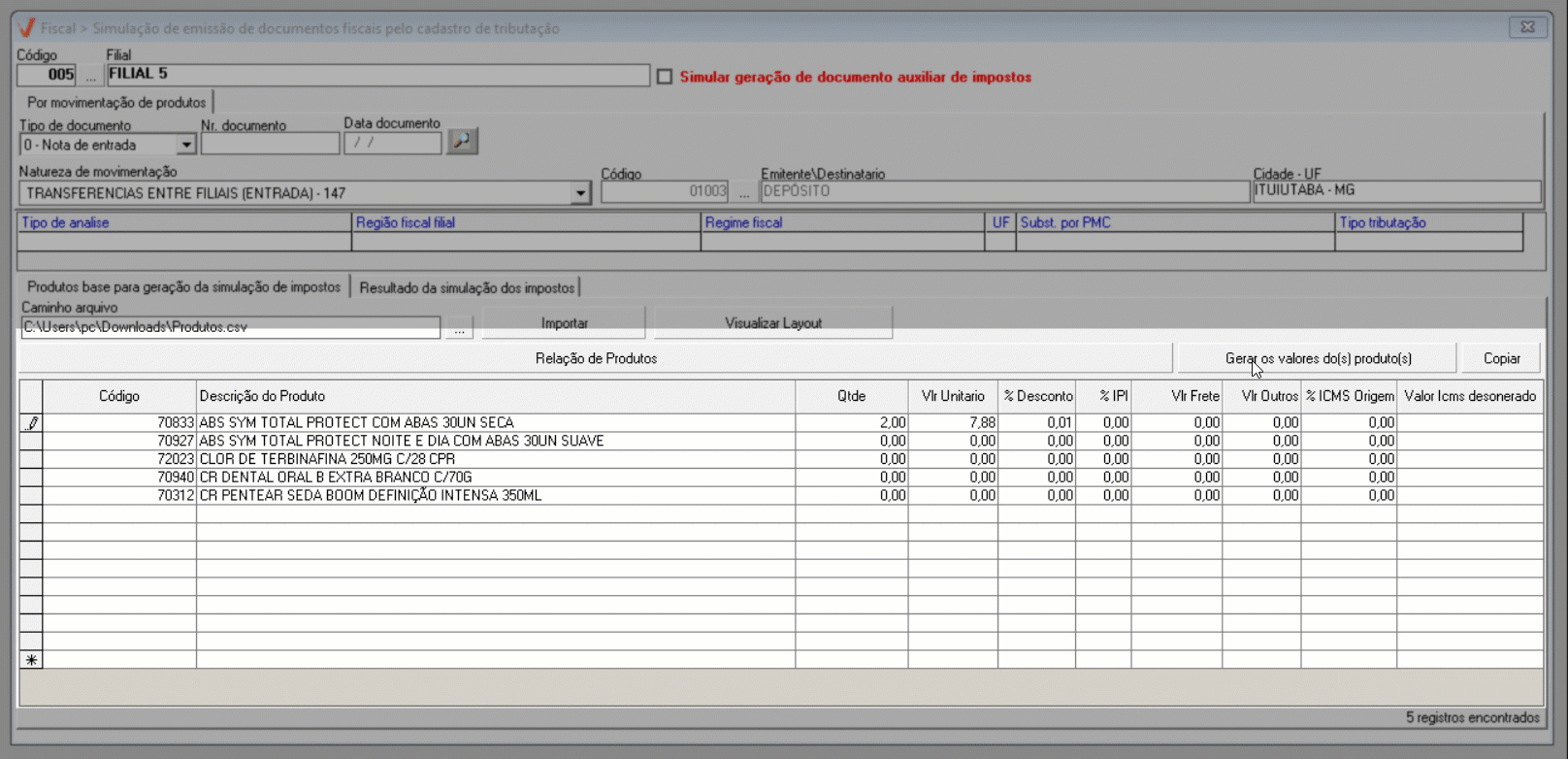
Task: Click the Filial code lookup ellipsis button
Action: pyautogui.click(x=90, y=76)
